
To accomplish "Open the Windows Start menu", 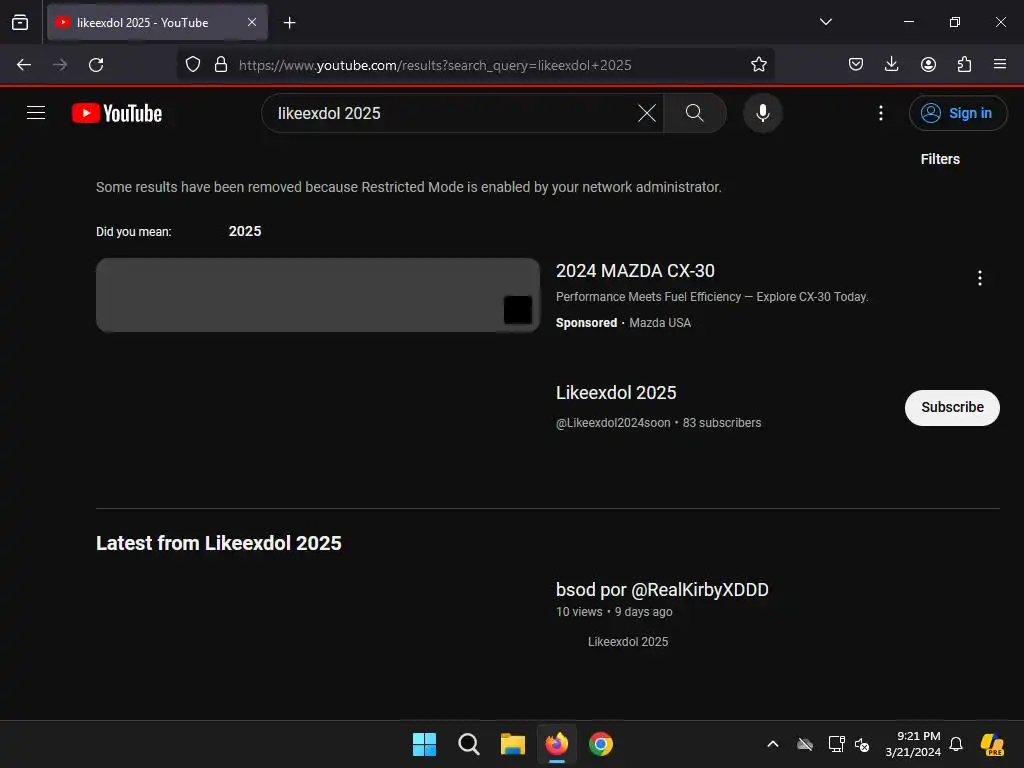I will point(424,744).
